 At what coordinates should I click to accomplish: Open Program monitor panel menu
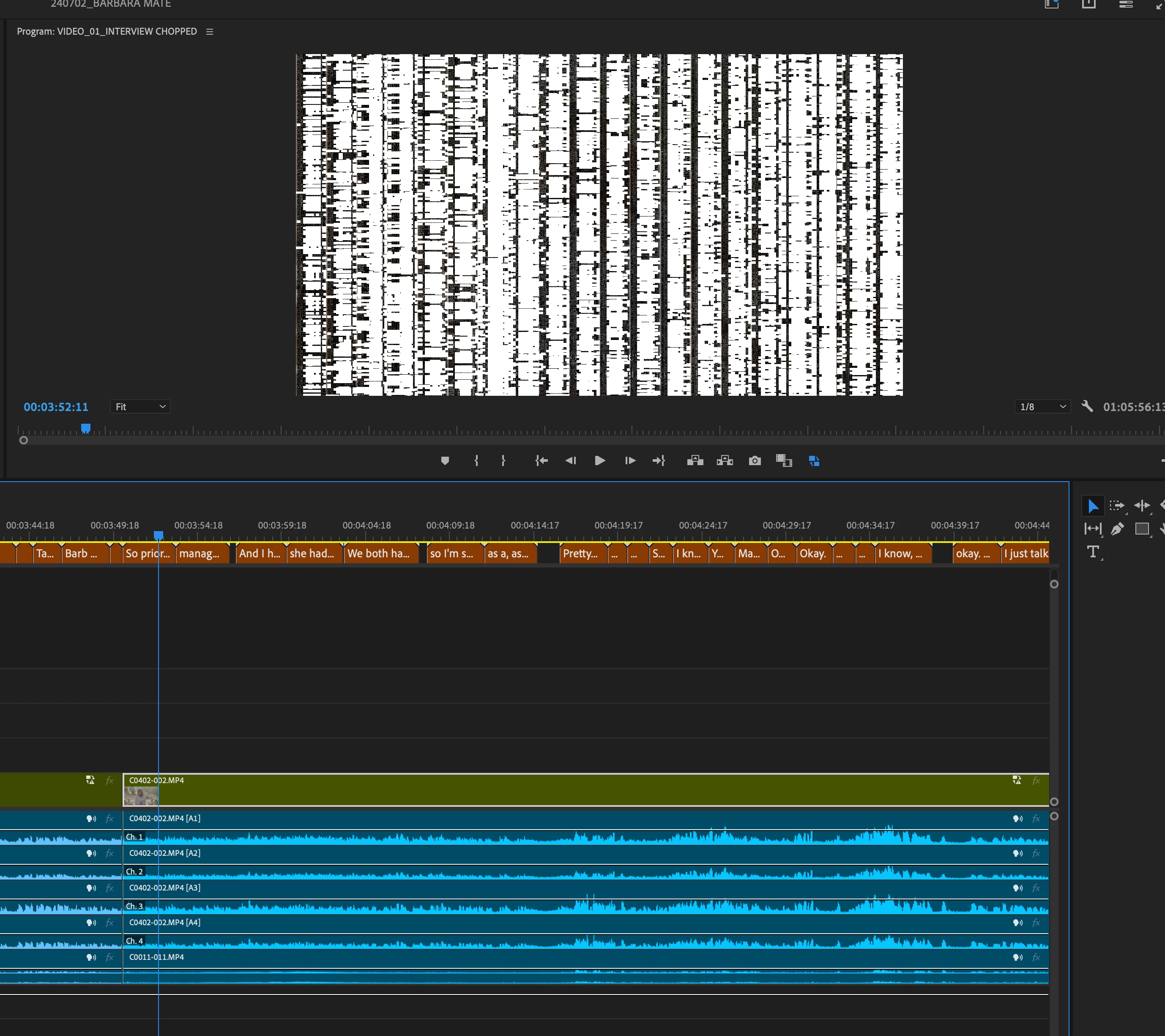210,32
